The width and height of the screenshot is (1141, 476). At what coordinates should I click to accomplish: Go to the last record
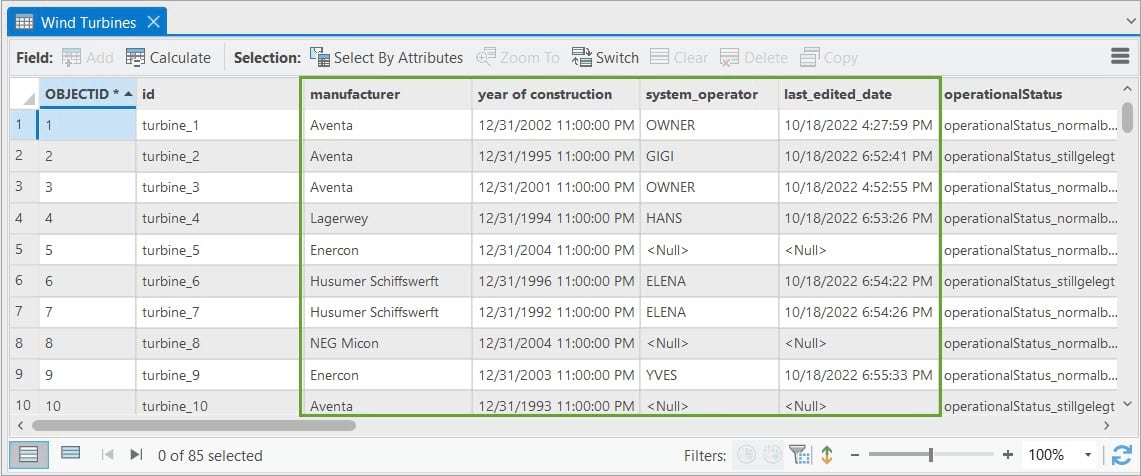click(136, 455)
